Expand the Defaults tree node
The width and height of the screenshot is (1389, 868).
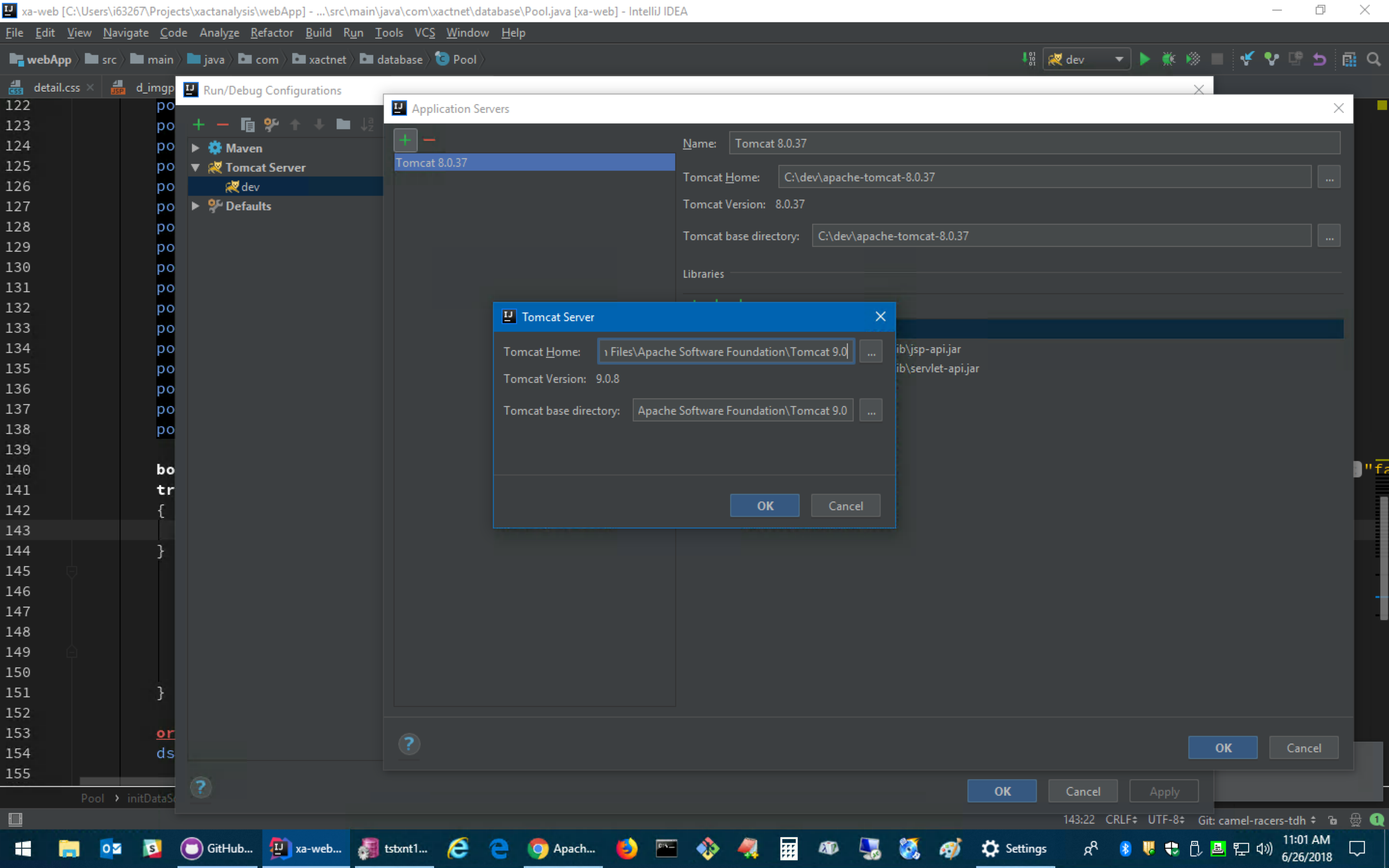click(x=195, y=205)
